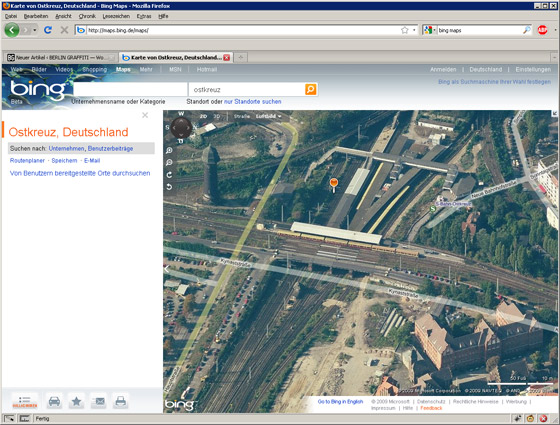The image size is (560, 425).
Task: Bookmark this page with the star icon
Action: click(x=404, y=30)
